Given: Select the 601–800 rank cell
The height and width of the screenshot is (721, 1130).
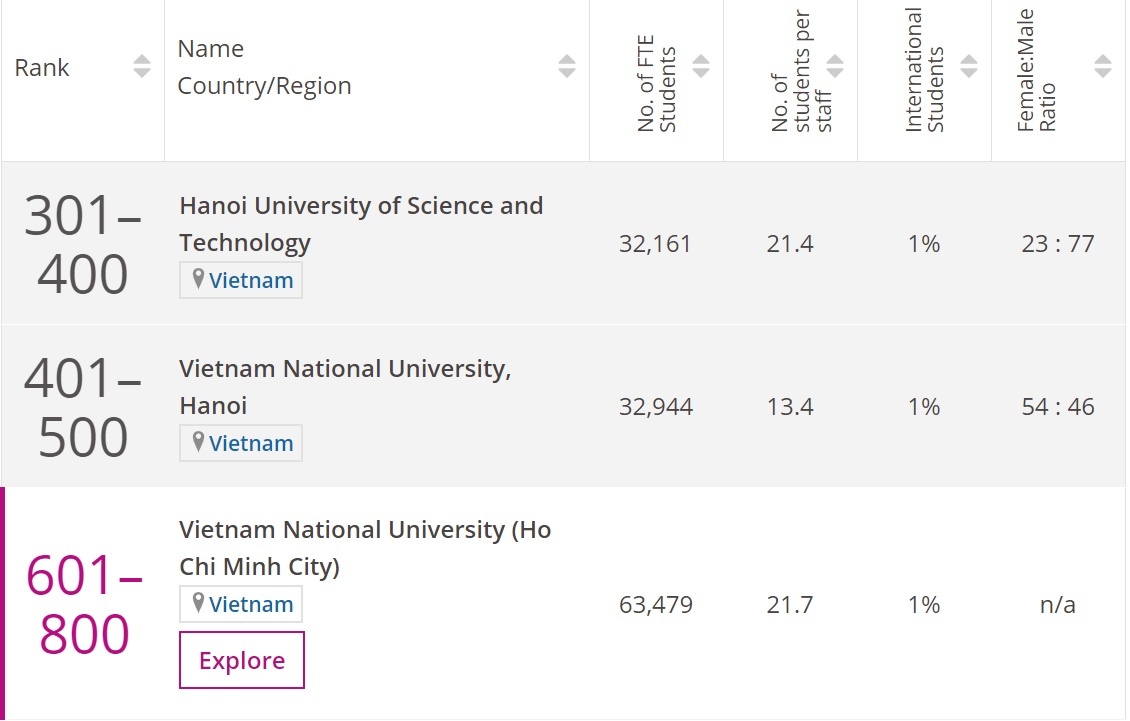Looking at the screenshot, I should click(x=84, y=605).
